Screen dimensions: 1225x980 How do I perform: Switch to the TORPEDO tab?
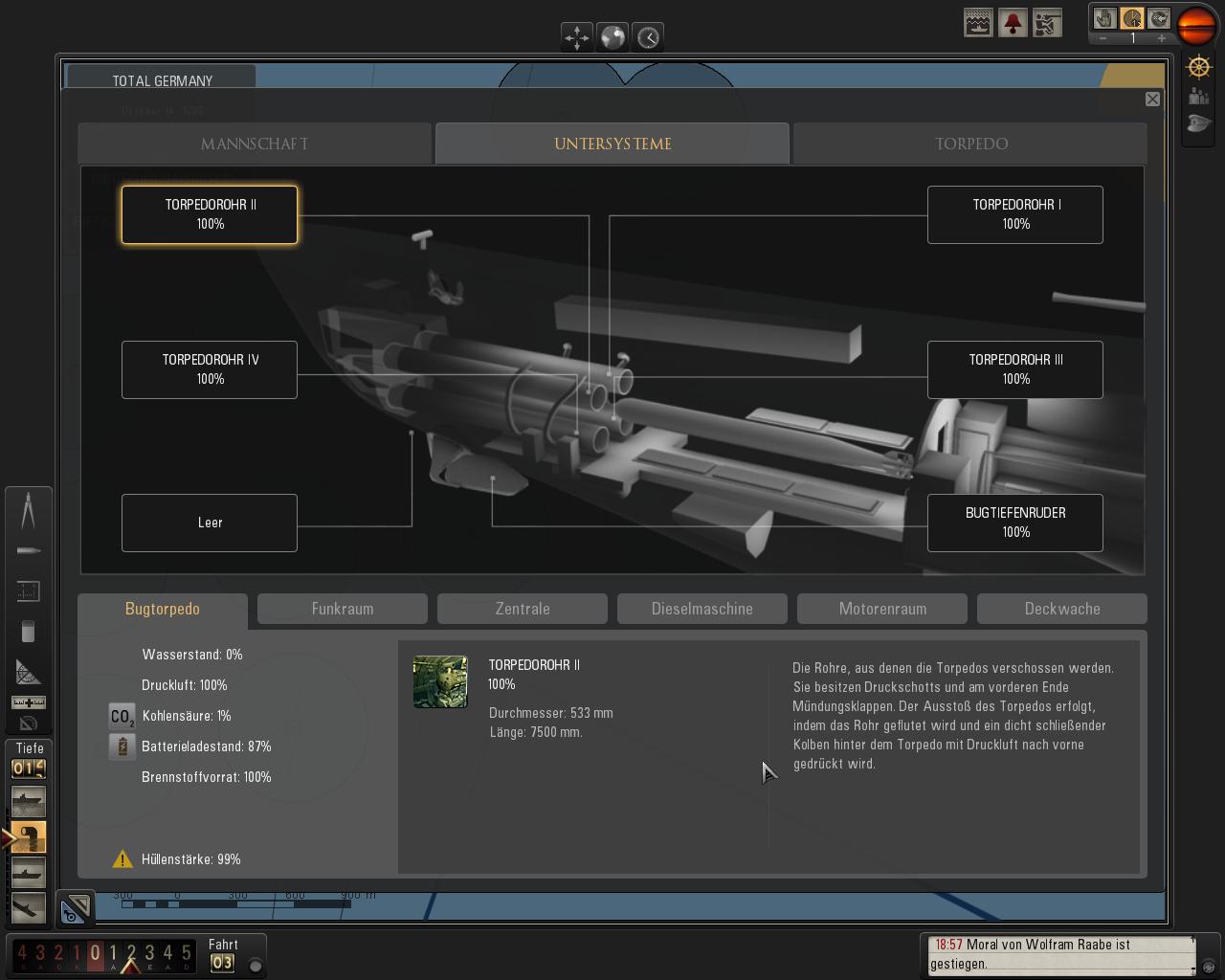click(970, 144)
